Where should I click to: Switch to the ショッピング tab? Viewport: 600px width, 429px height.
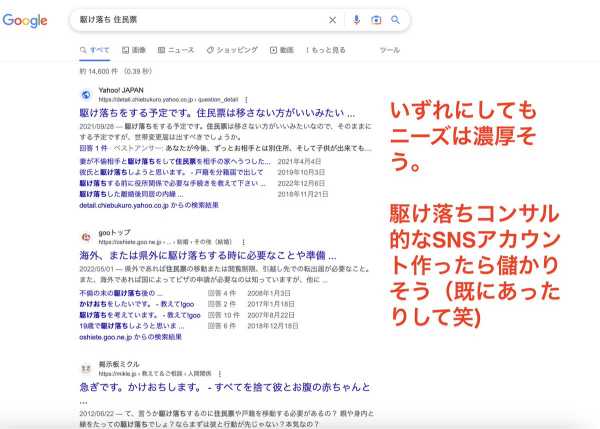click(x=232, y=50)
